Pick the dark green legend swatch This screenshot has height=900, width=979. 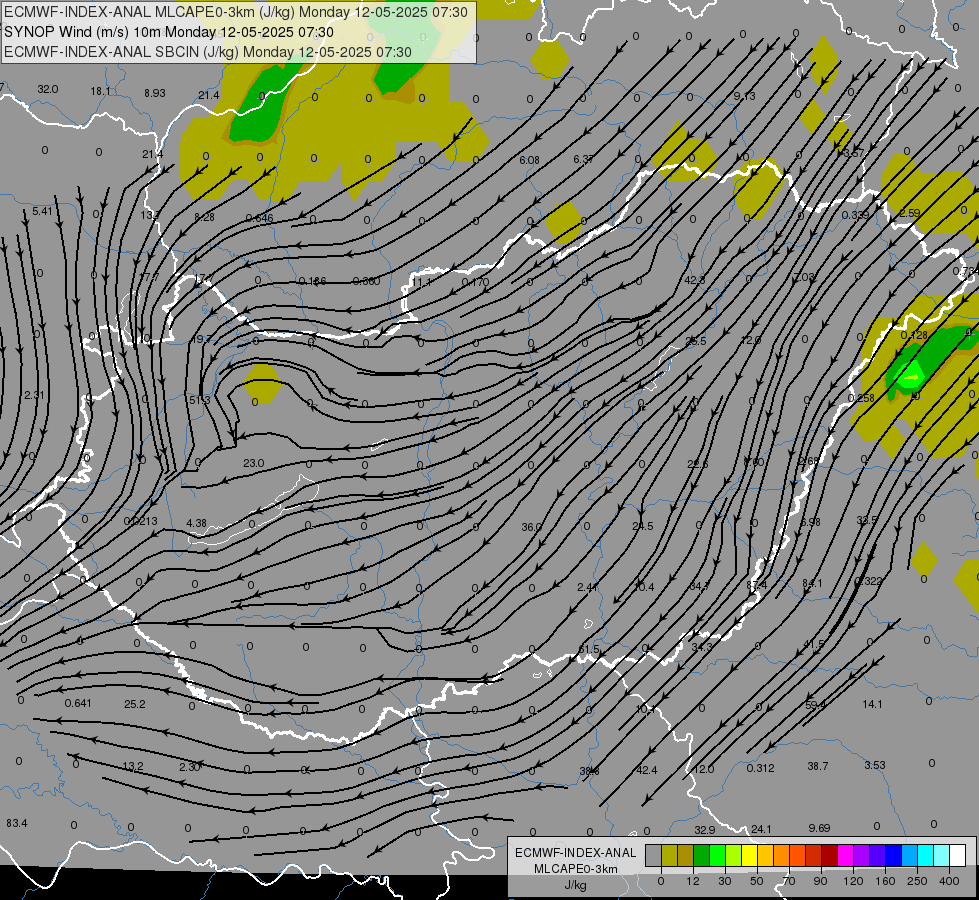pos(702,856)
